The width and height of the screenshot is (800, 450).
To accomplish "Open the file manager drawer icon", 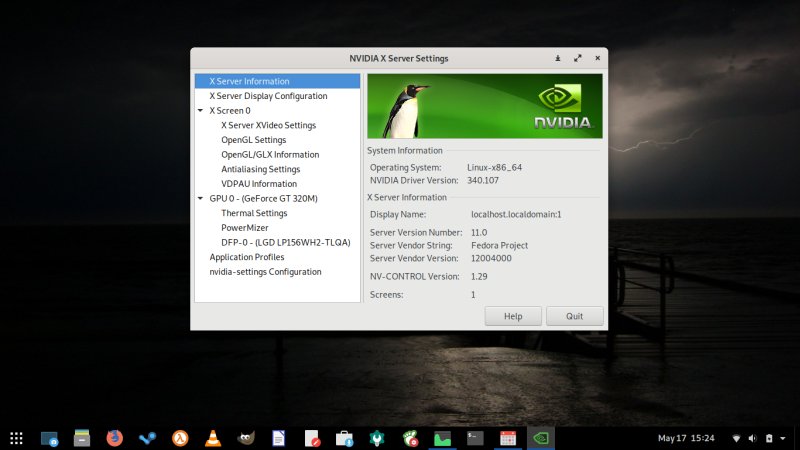I will coord(82,438).
